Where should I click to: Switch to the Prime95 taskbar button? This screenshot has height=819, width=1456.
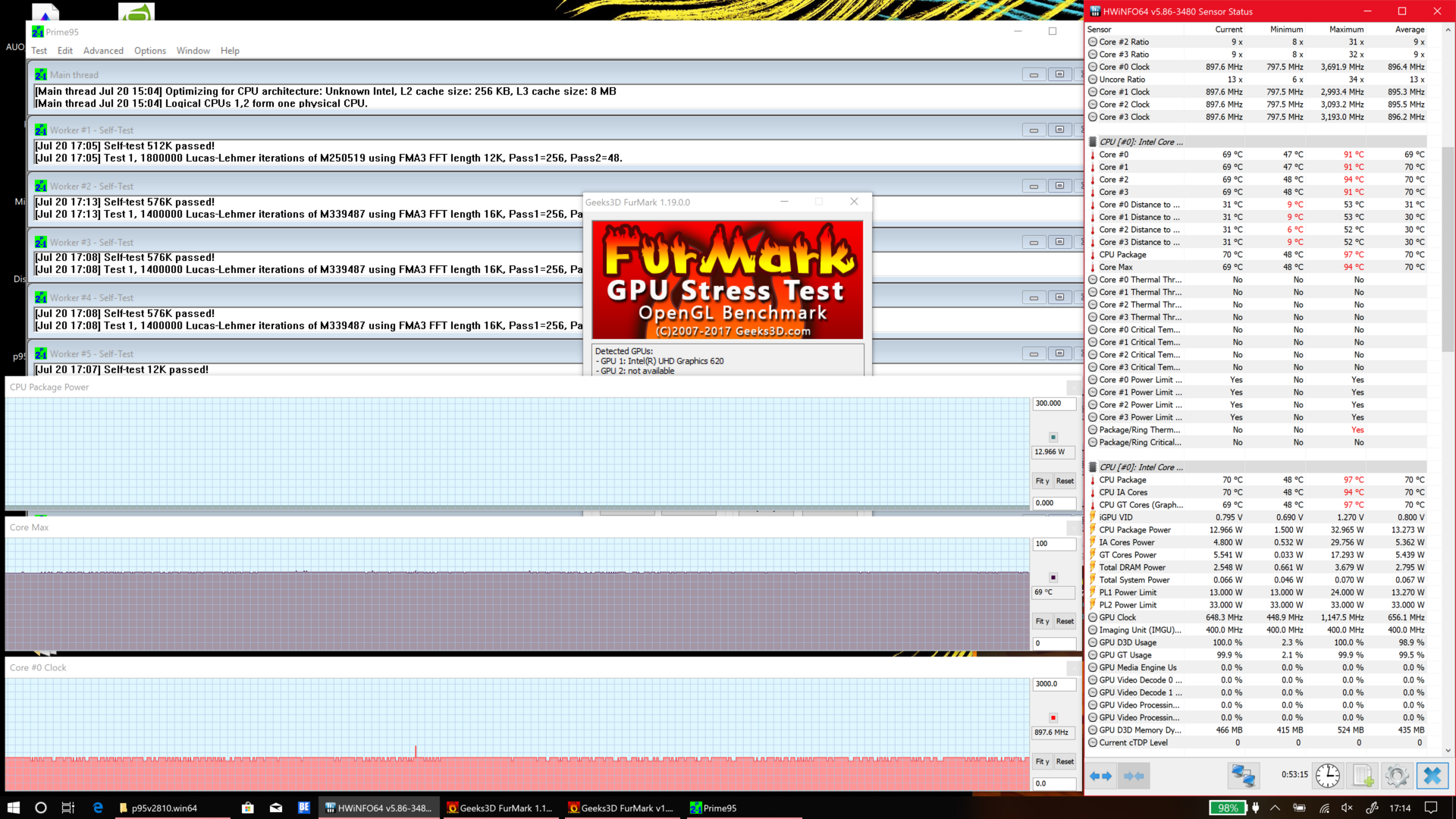click(713, 808)
